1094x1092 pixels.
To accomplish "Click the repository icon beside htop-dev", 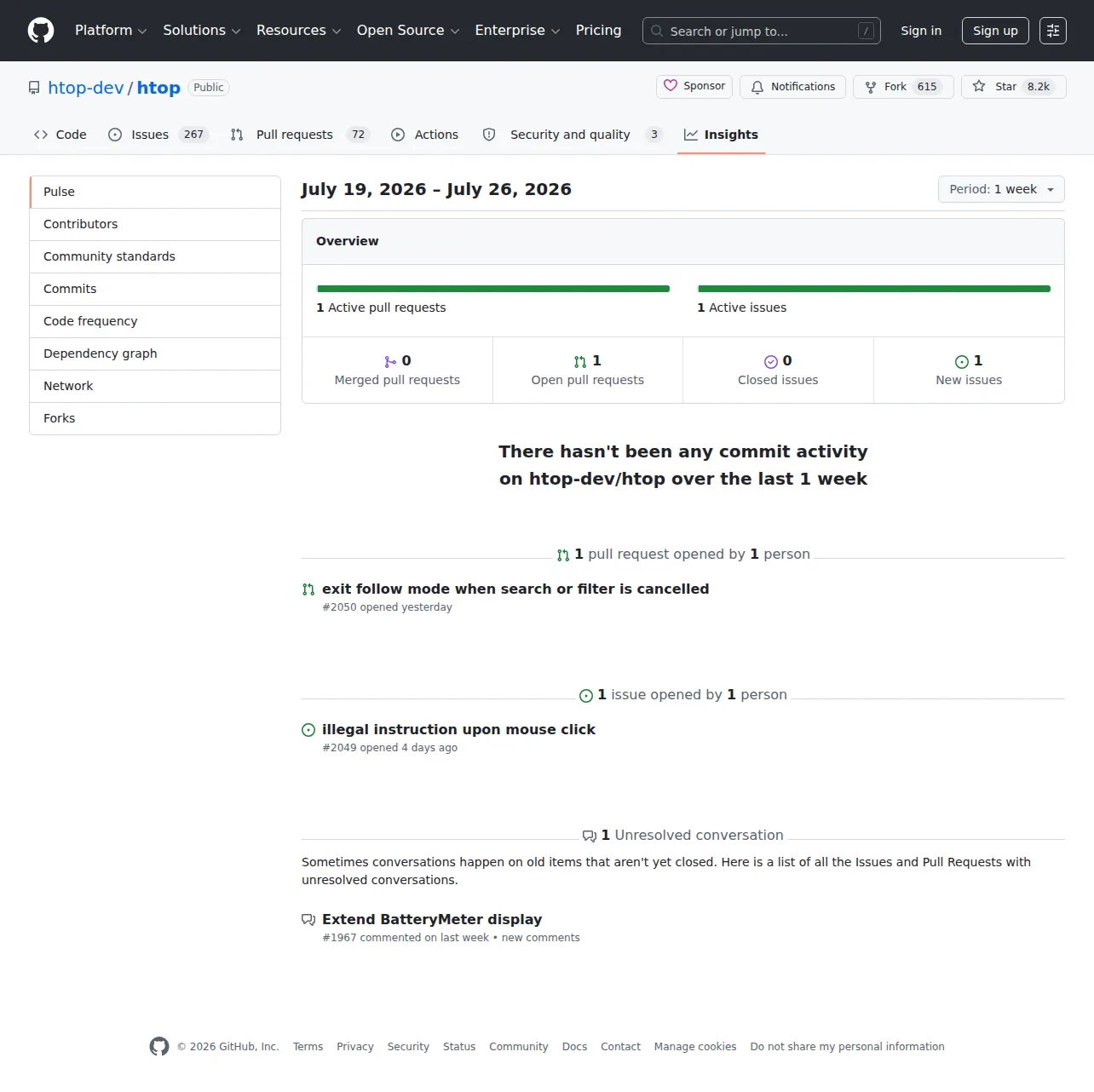I will click(x=34, y=88).
